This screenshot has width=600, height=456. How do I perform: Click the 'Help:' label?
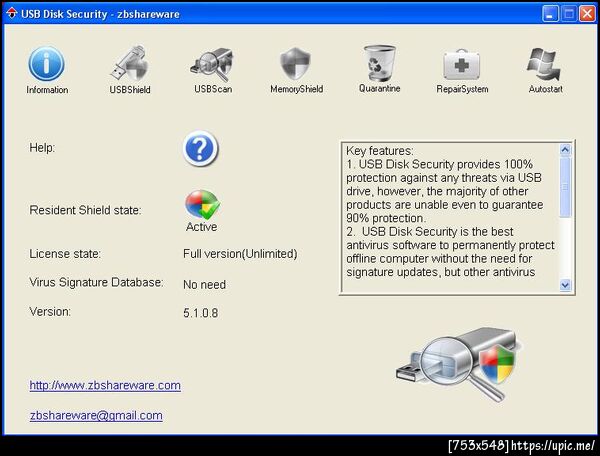[x=42, y=148]
